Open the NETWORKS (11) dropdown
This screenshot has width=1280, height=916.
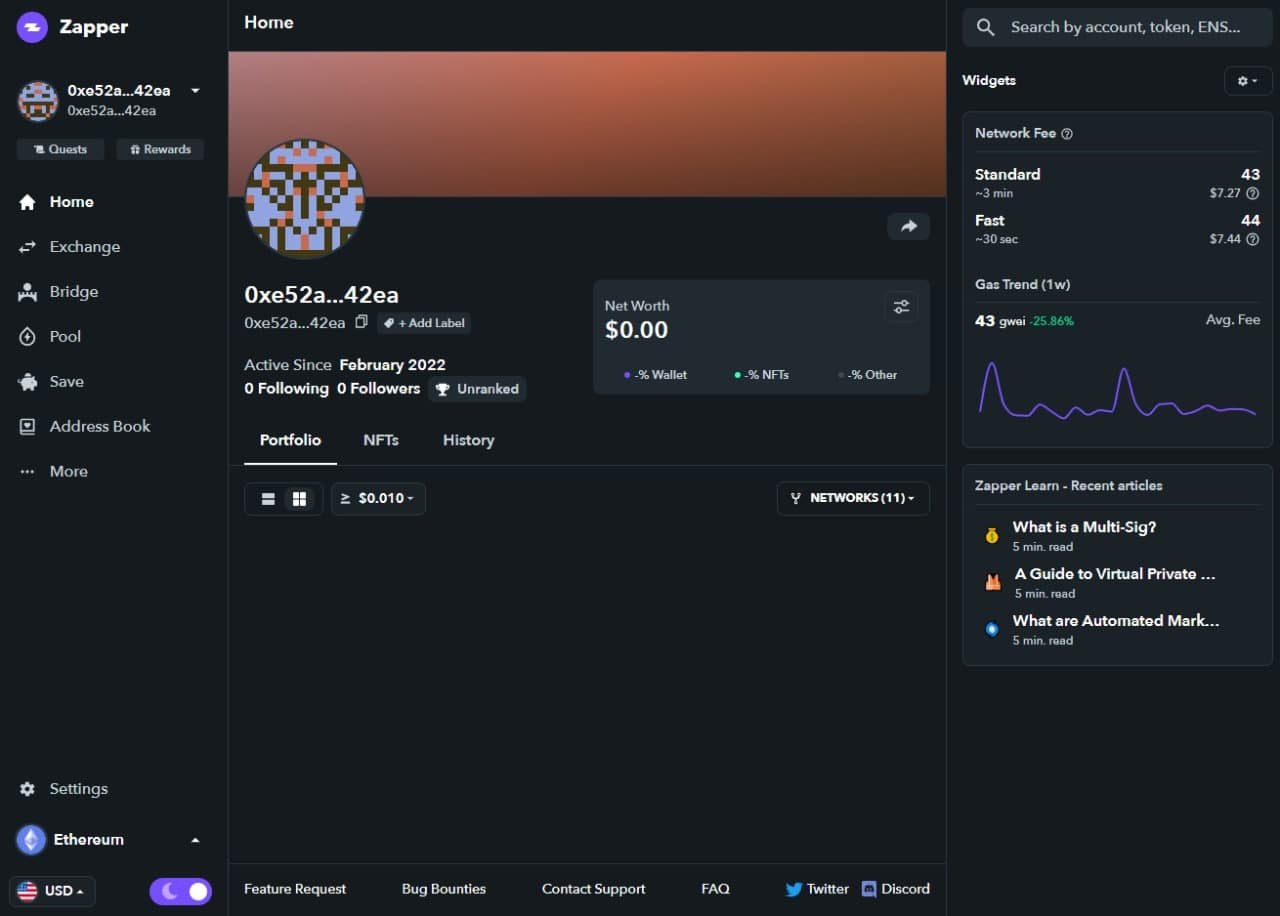coord(852,498)
